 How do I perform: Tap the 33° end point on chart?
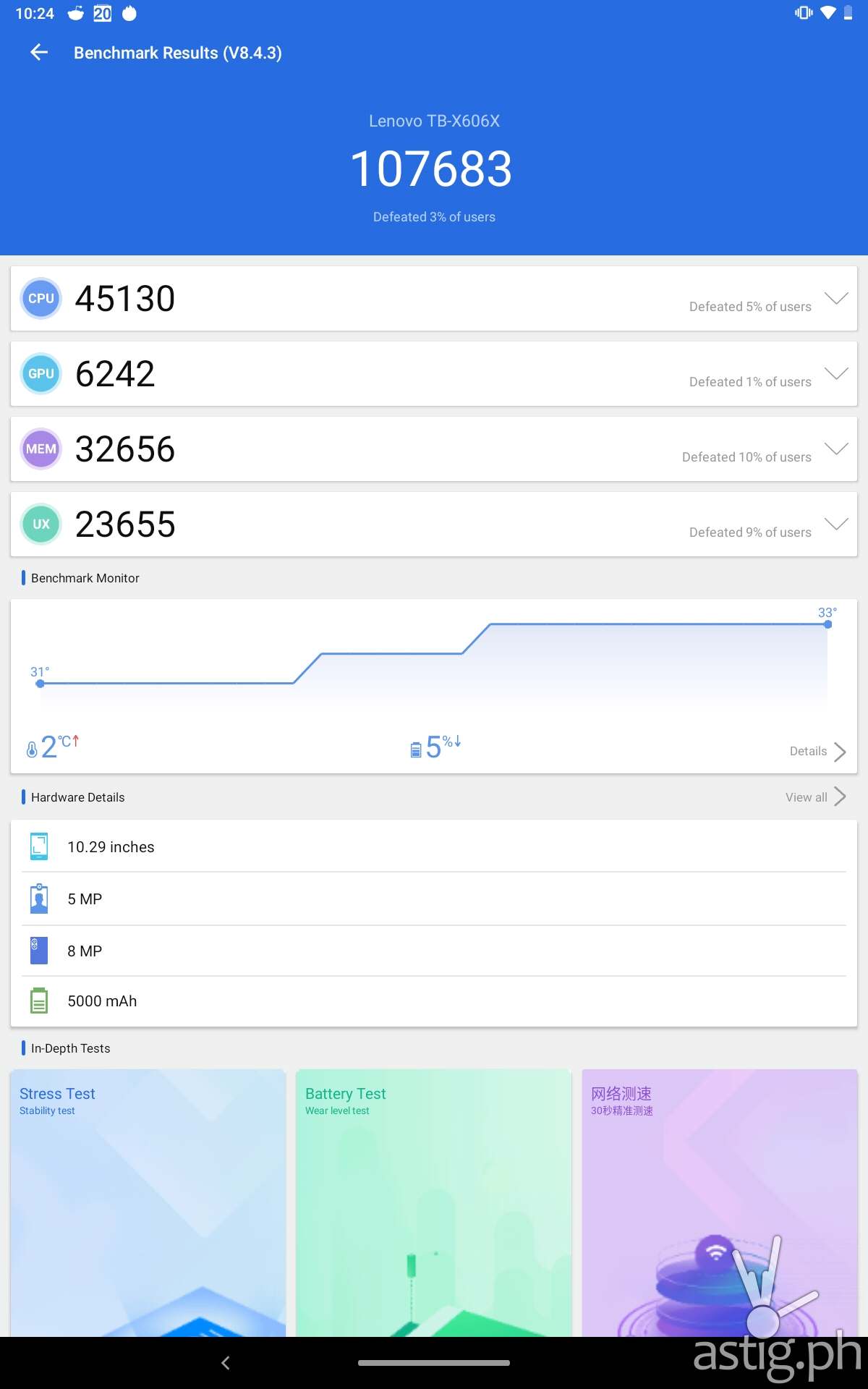[827, 624]
